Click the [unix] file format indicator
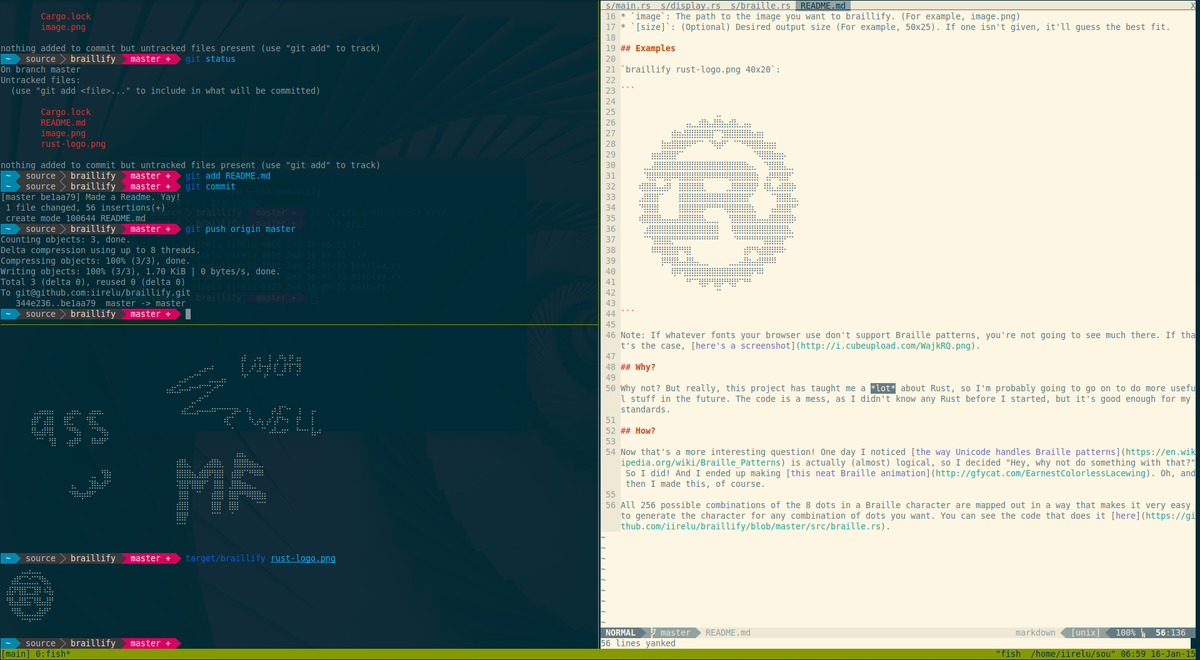This screenshot has width=1200, height=660. pyautogui.click(x=1085, y=633)
